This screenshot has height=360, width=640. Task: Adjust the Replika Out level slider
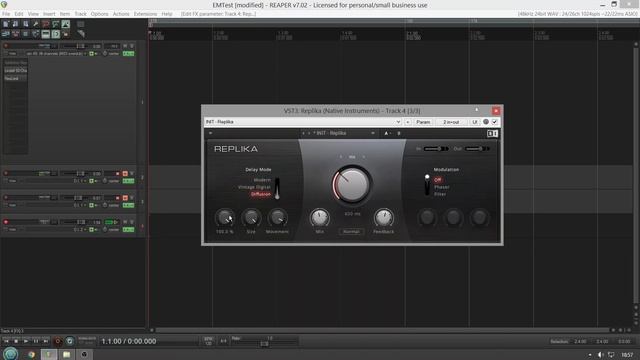coord(477,149)
